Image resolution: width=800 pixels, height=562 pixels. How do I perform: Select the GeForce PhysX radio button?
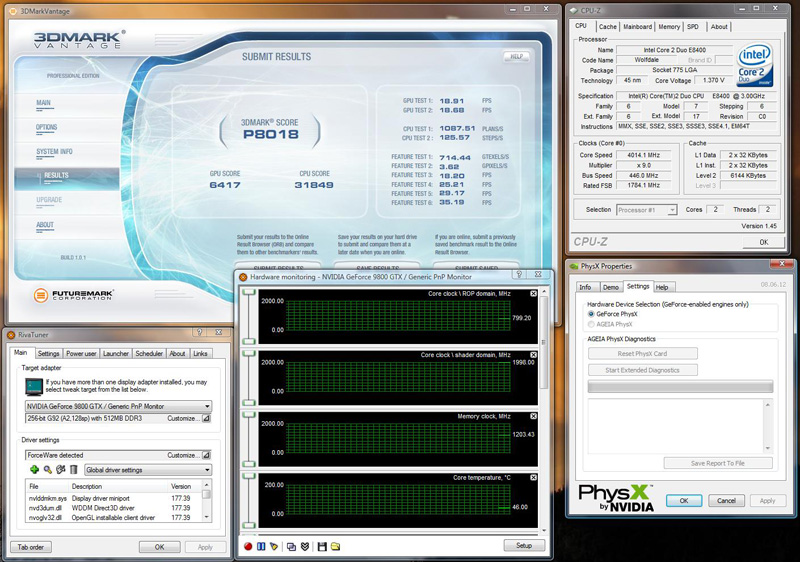(x=591, y=314)
